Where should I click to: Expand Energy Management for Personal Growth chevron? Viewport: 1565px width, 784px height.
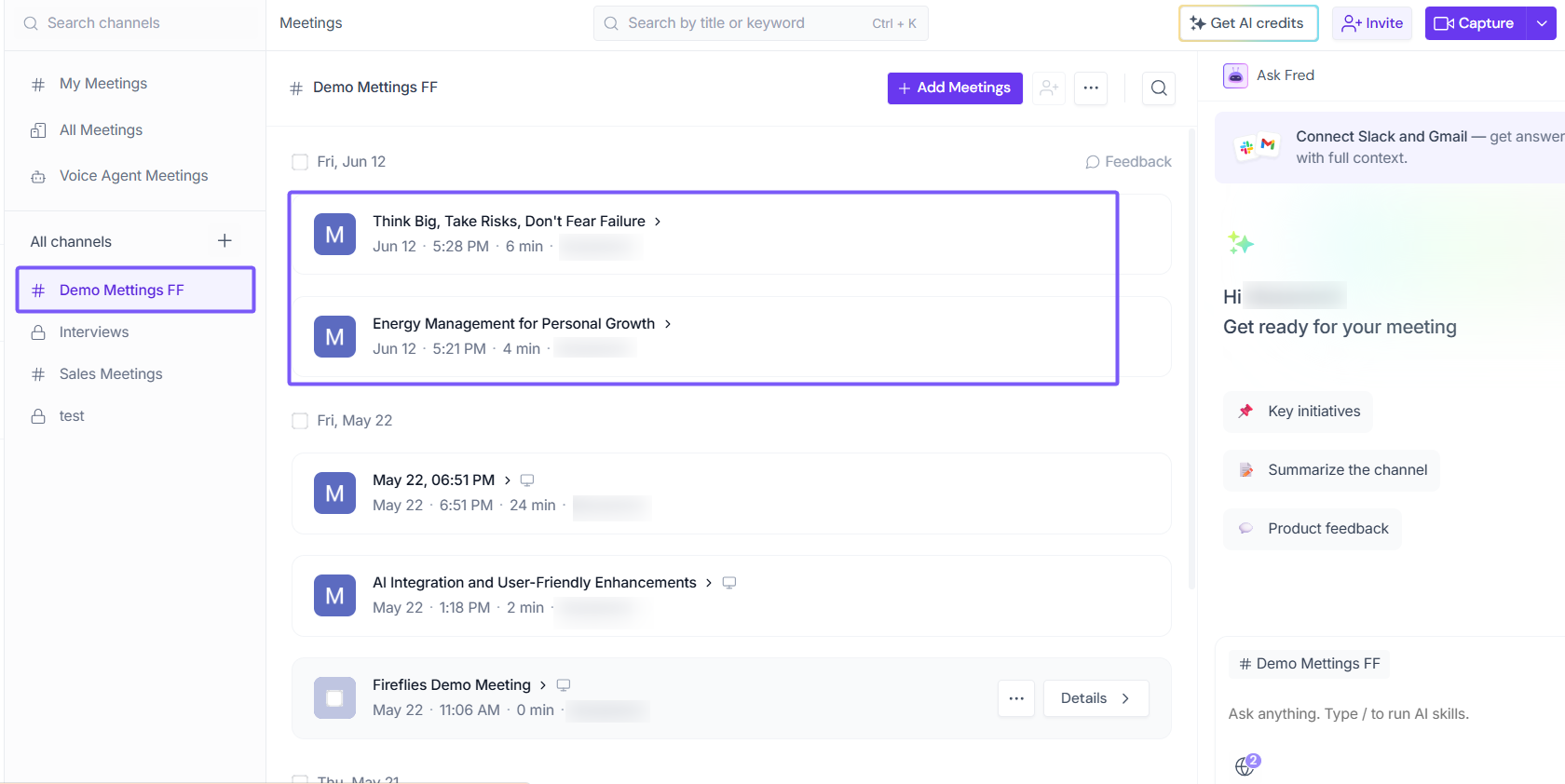point(667,324)
